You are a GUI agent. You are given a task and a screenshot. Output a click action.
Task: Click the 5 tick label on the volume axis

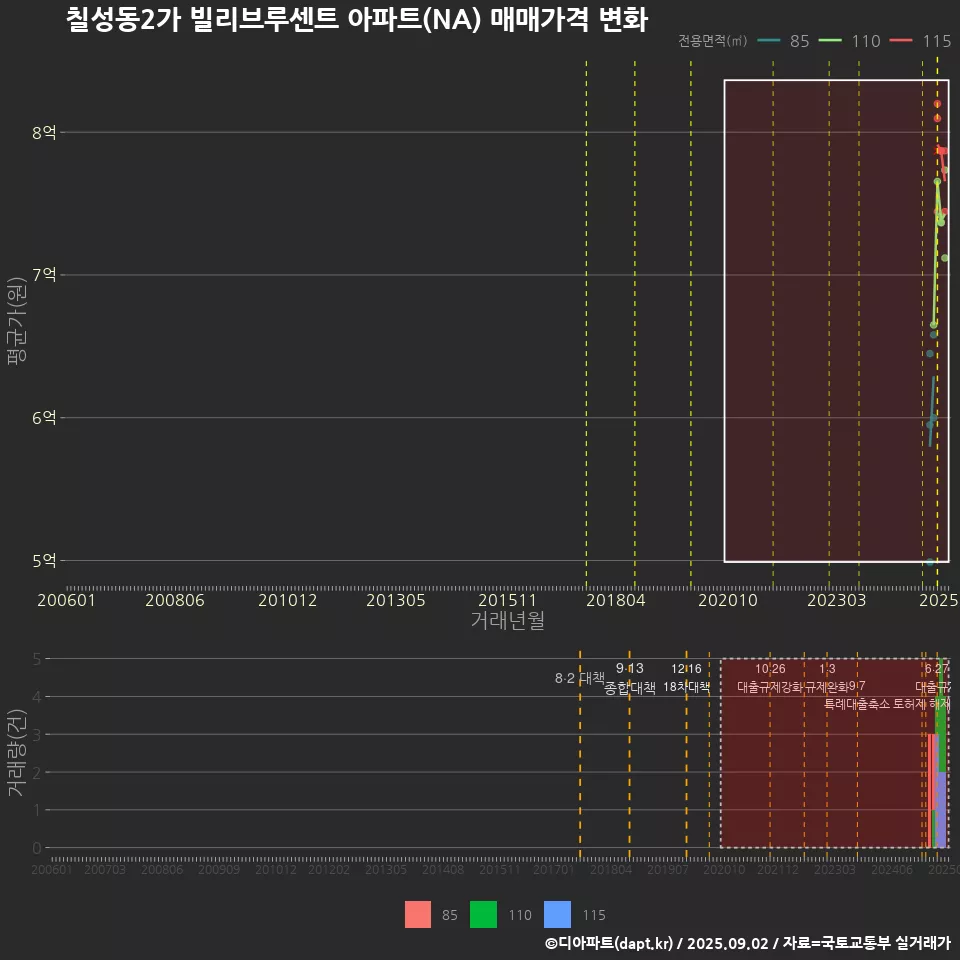coord(37,659)
